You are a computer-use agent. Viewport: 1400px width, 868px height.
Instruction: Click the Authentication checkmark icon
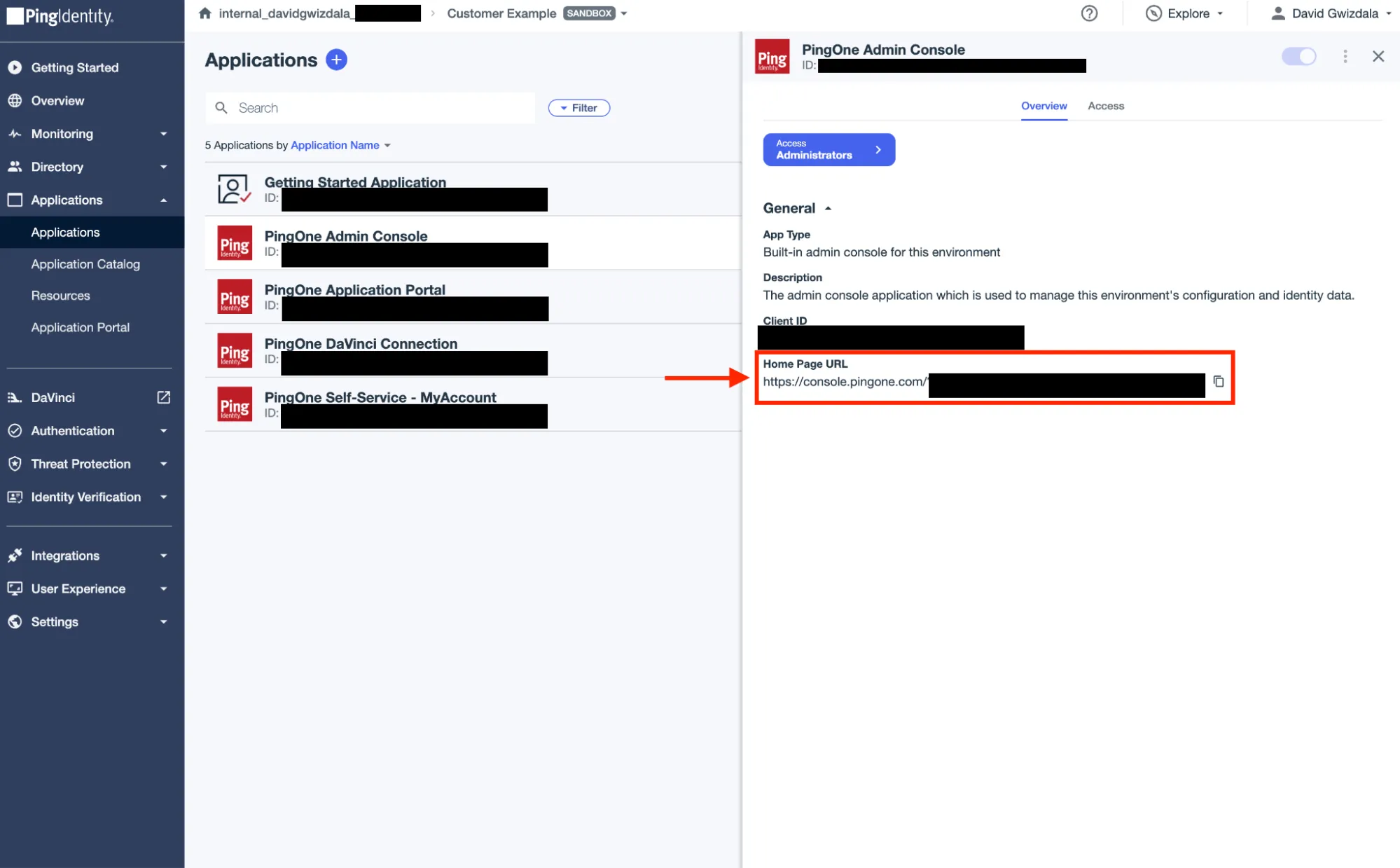(15, 431)
